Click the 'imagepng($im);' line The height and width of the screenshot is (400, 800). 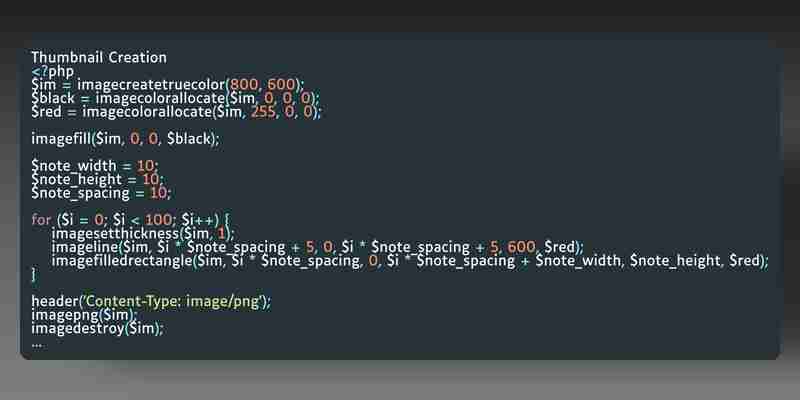point(84,315)
